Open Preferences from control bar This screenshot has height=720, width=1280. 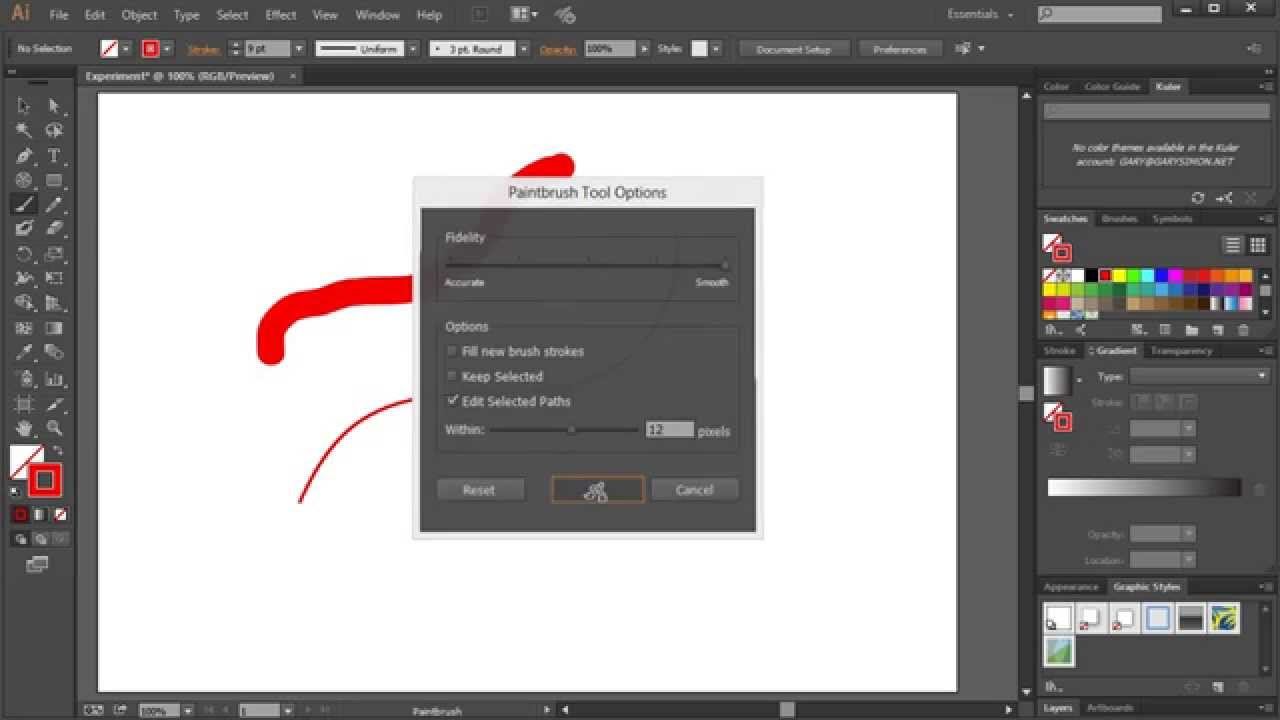(900, 49)
